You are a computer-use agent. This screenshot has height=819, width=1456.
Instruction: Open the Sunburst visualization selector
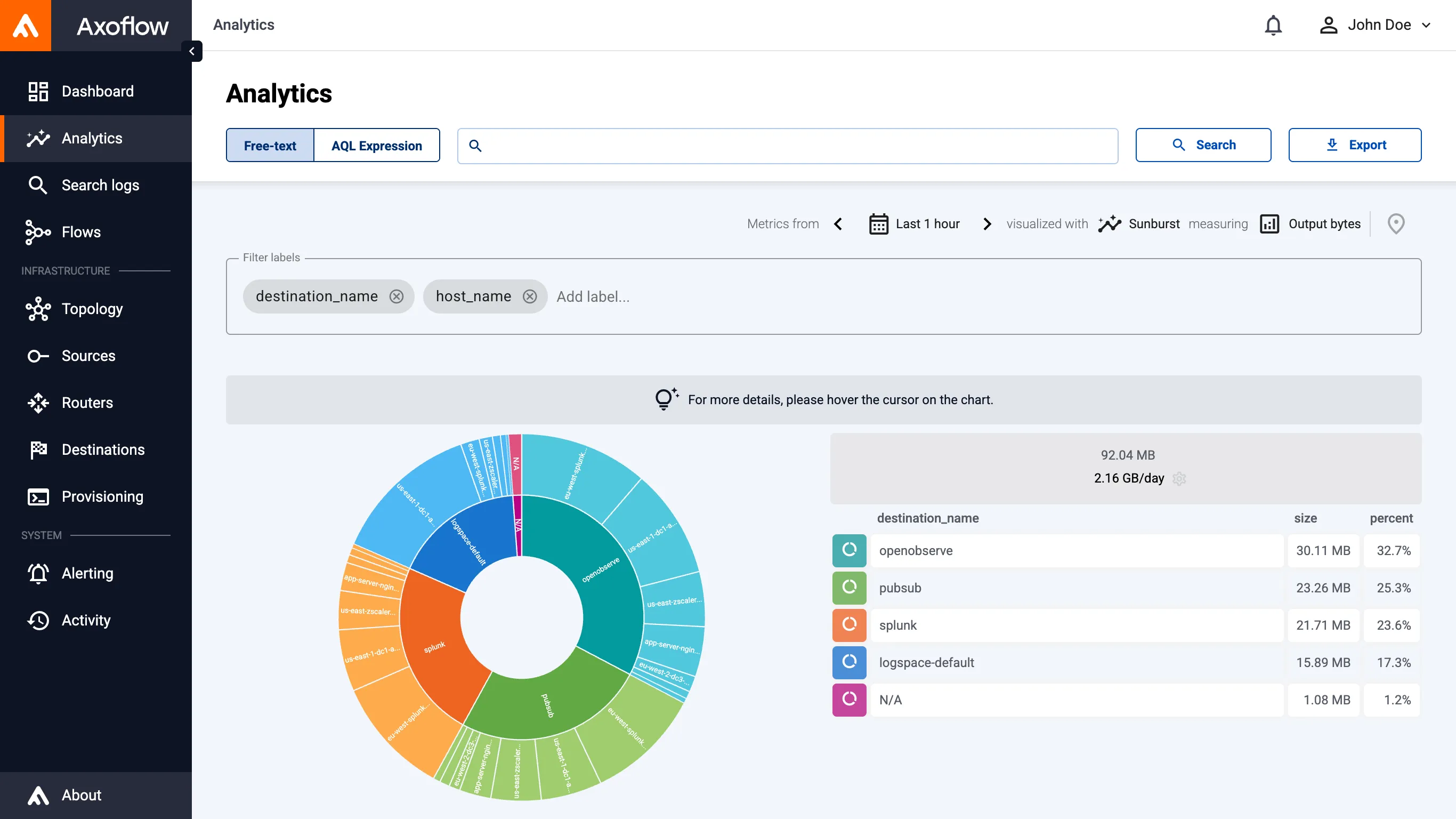click(1139, 224)
